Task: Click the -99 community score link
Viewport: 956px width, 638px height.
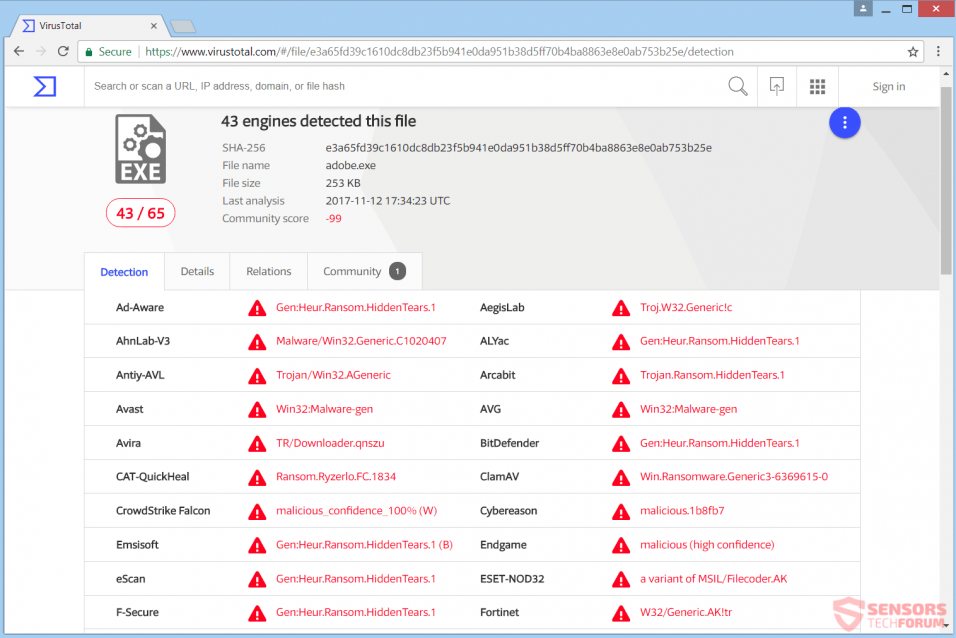Action: 333,218
